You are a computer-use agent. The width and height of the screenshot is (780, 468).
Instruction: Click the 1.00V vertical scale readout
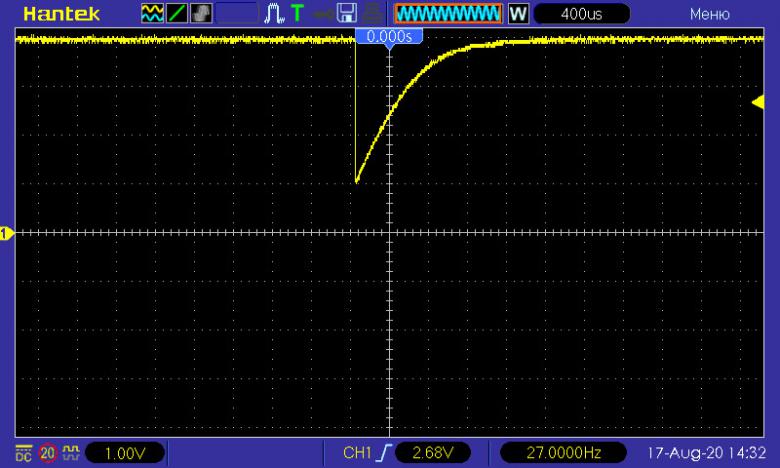point(125,453)
